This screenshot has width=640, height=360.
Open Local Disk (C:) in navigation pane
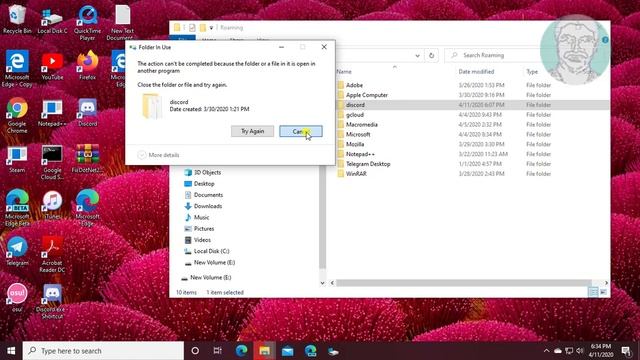207,251
